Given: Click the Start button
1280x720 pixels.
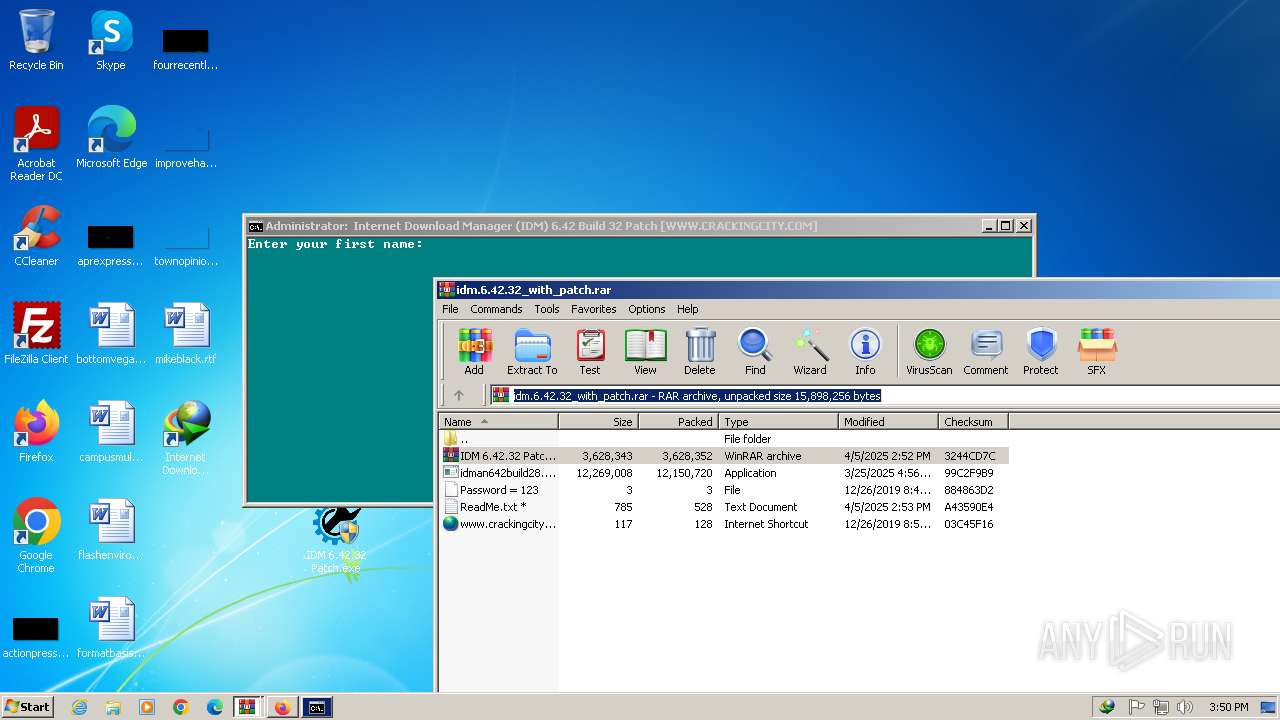Looking at the screenshot, I should click(28, 707).
